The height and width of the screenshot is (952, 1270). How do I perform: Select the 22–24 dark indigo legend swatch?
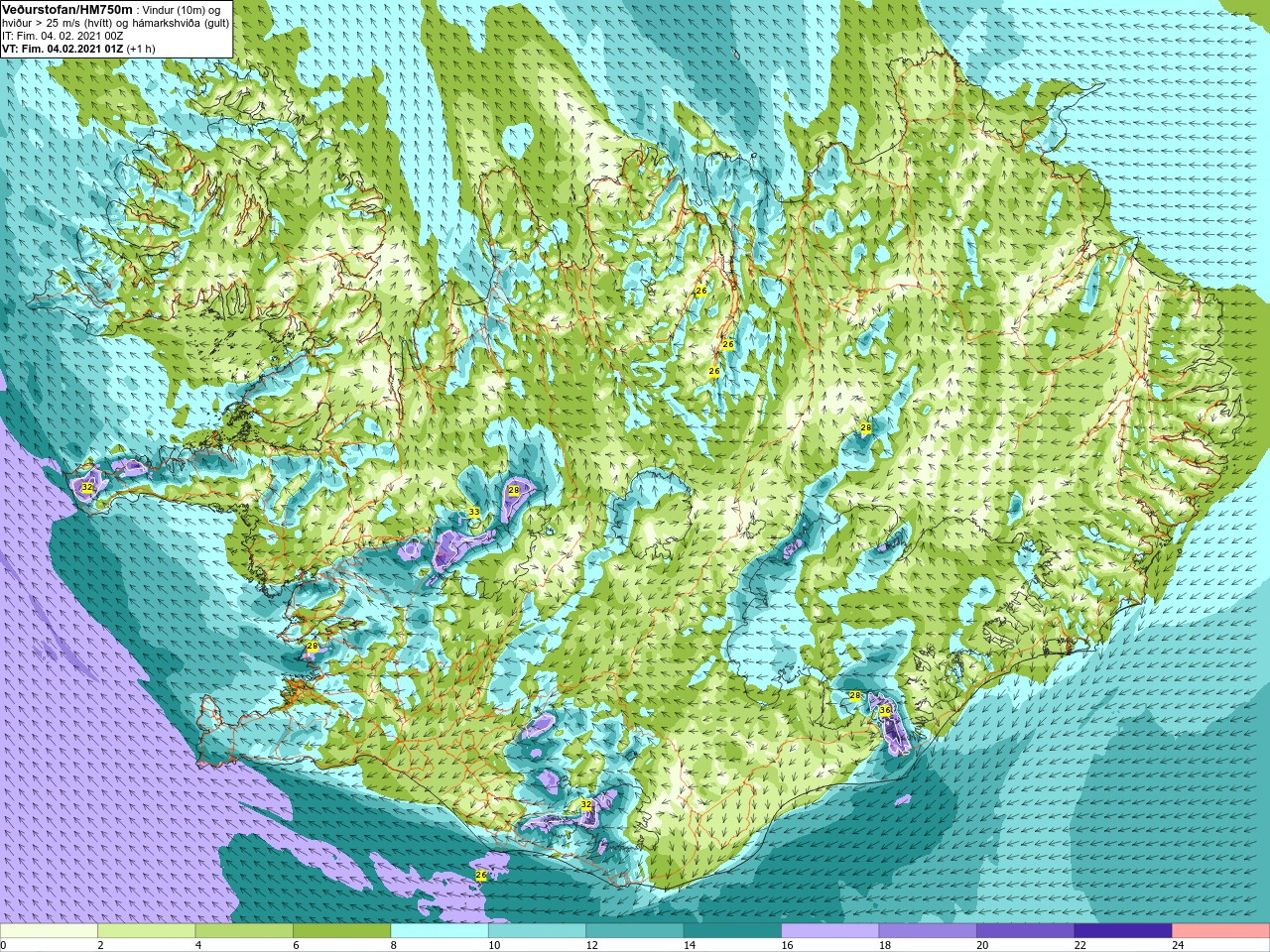[1123, 931]
